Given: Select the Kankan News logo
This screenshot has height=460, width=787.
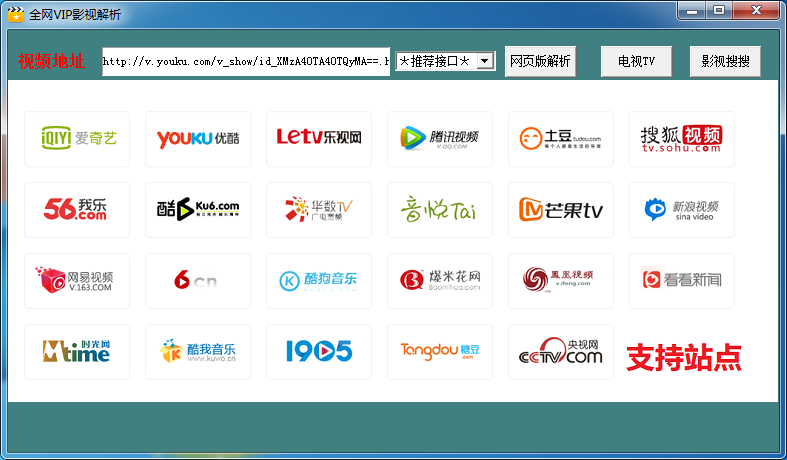Looking at the screenshot, I should coord(682,281).
